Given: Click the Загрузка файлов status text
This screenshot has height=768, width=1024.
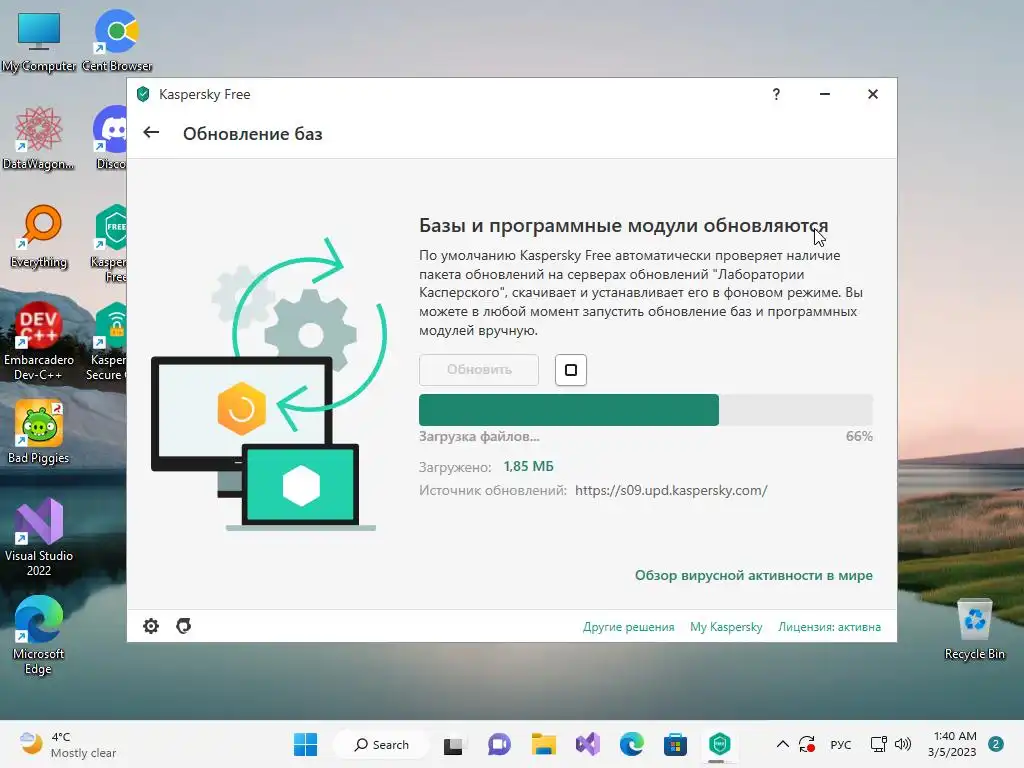Looking at the screenshot, I should (479, 436).
